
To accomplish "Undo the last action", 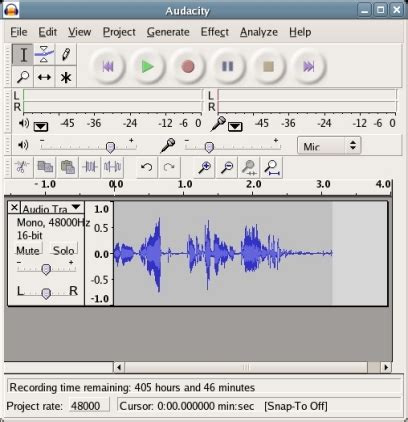I will (x=147, y=167).
